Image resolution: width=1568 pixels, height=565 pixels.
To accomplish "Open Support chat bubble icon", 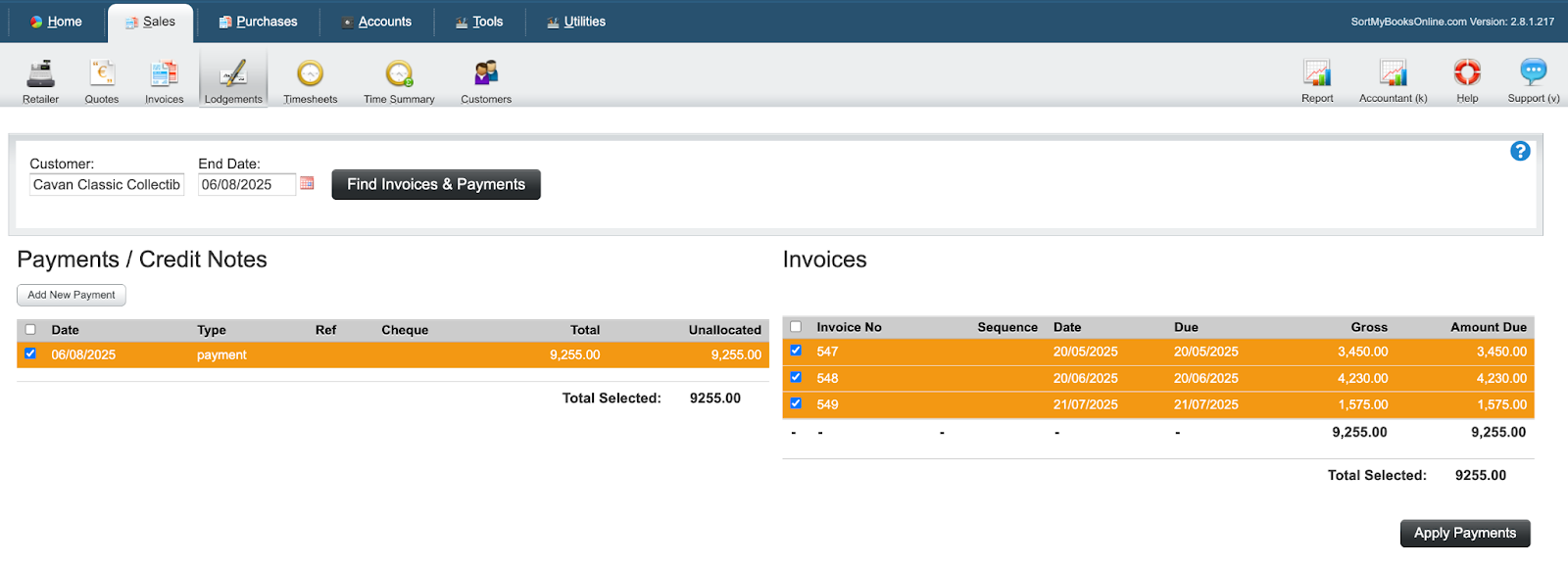I will coord(1533,73).
